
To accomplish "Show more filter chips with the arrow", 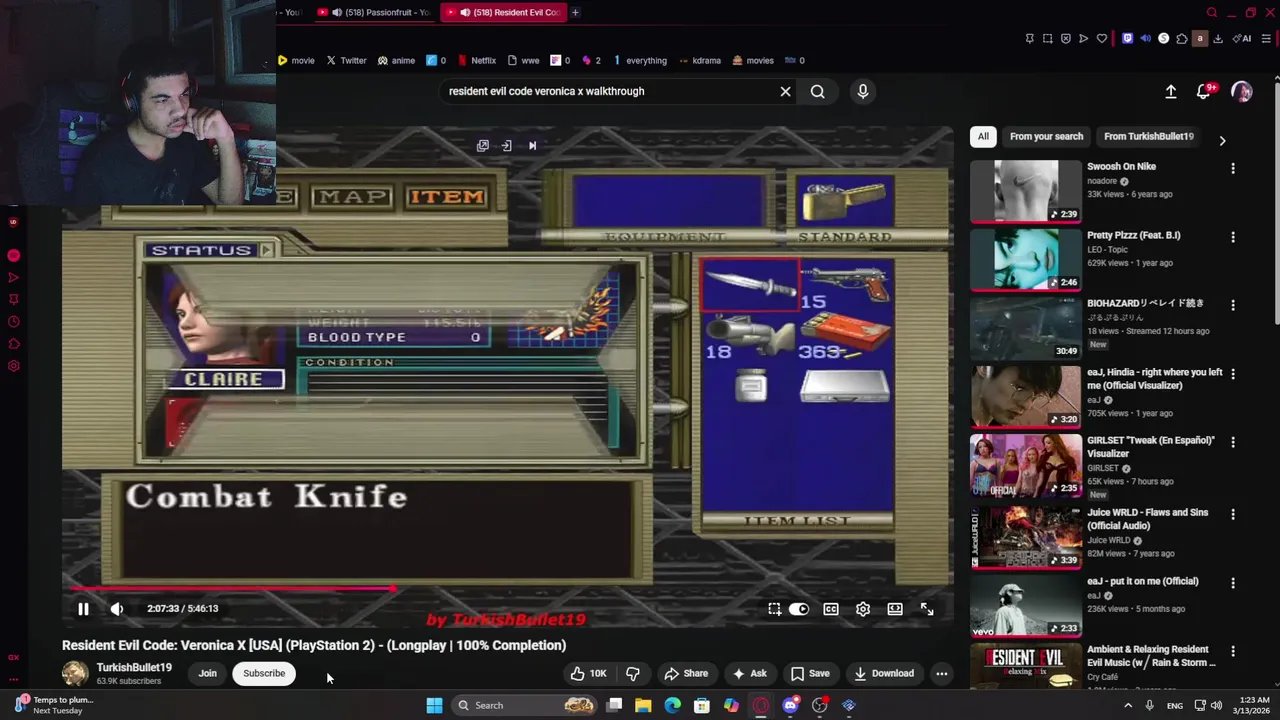I will pos(1222,141).
